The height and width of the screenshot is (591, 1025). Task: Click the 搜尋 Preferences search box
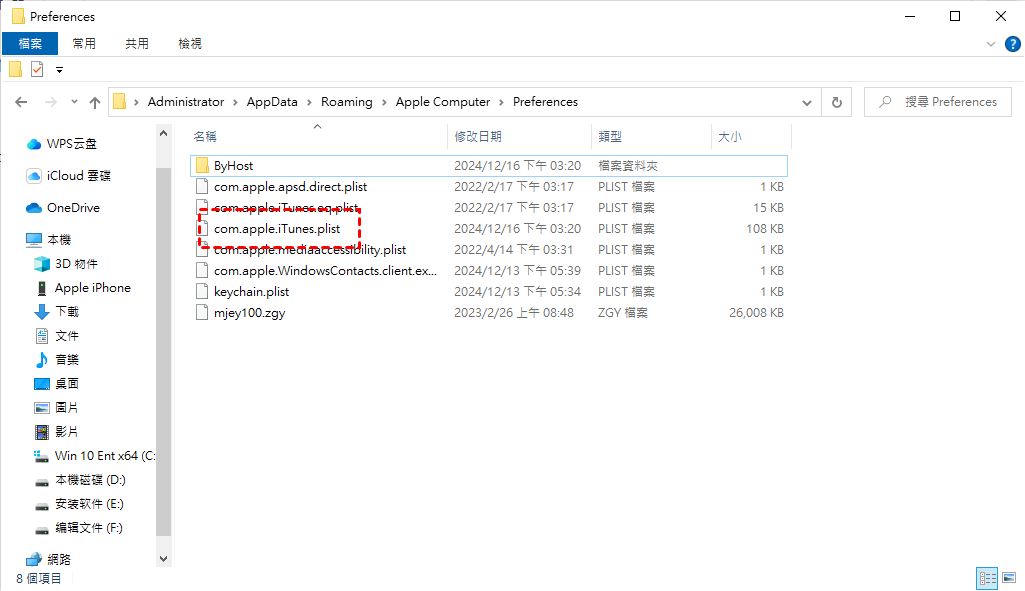point(940,102)
